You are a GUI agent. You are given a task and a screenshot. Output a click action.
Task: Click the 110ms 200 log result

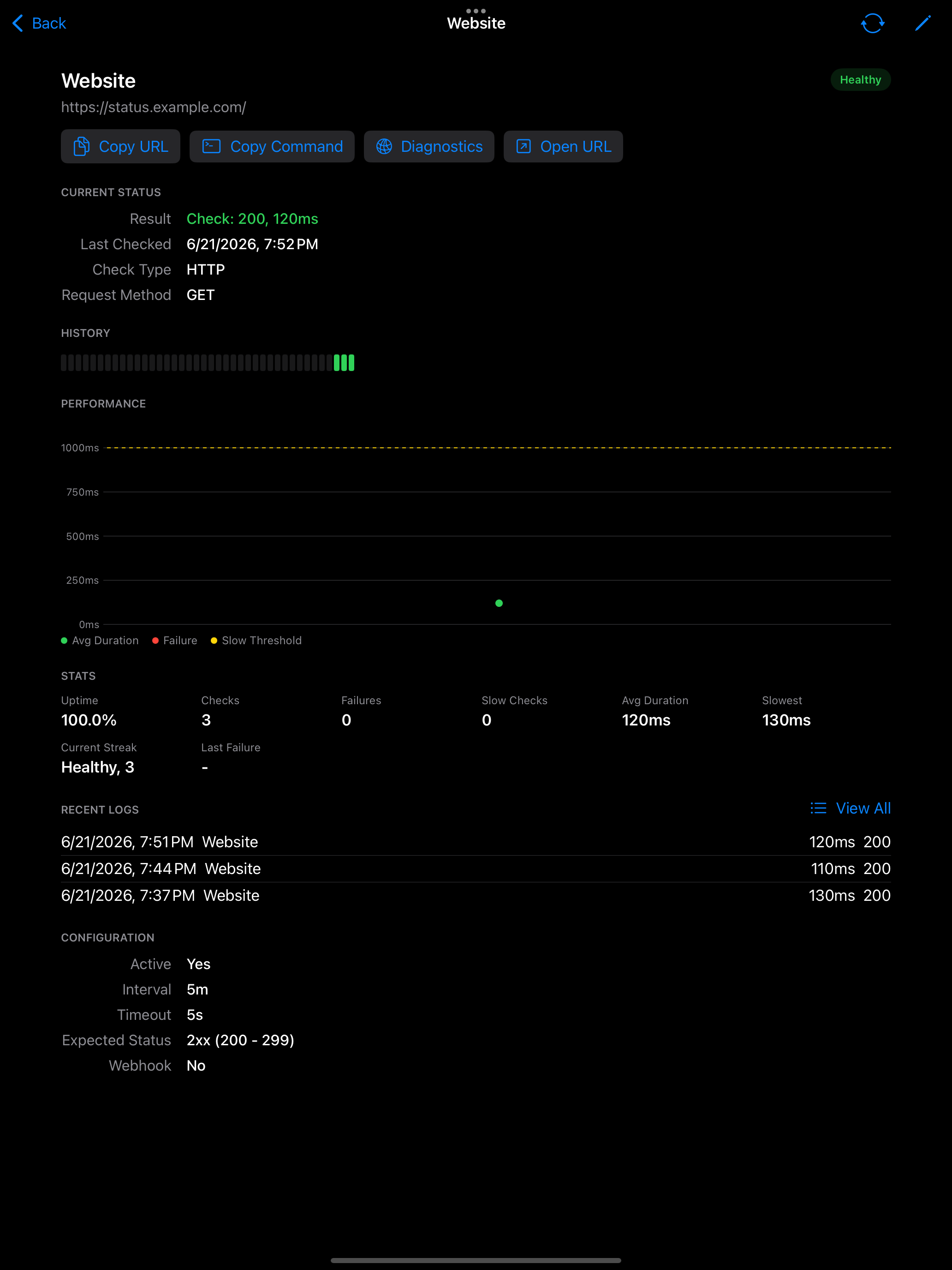pyautogui.click(x=851, y=869)
